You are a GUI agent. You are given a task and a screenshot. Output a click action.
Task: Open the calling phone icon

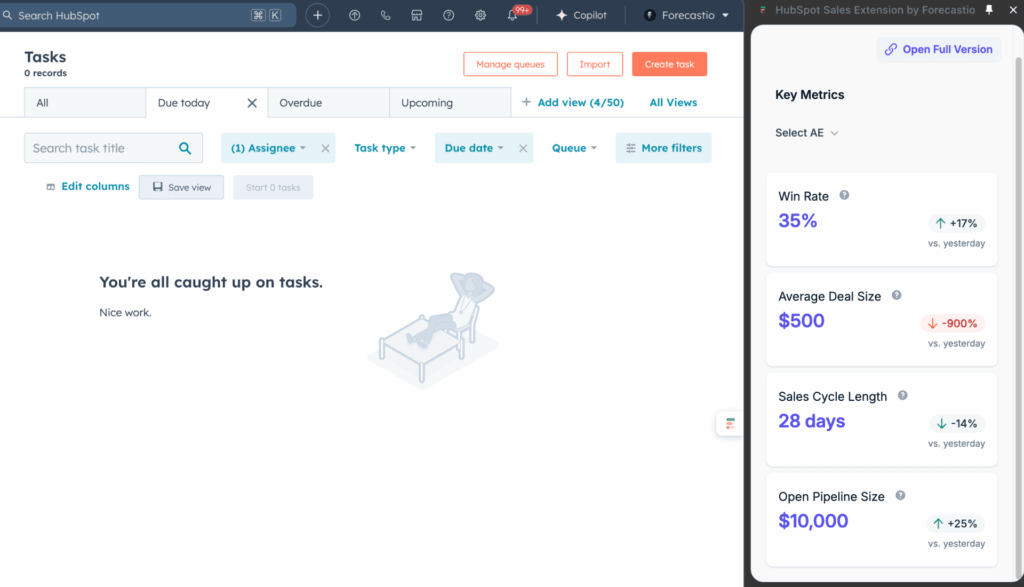click(x=385, y=15)
